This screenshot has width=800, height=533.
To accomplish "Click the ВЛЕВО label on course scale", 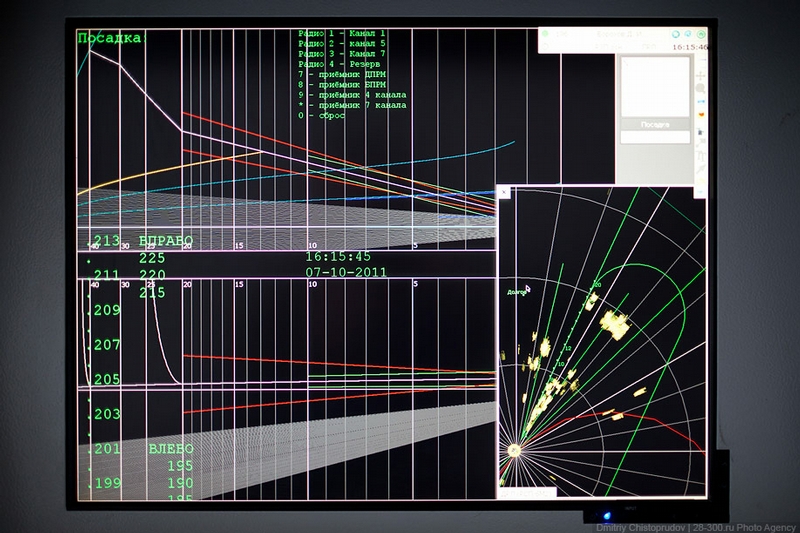I will (171, 449).
